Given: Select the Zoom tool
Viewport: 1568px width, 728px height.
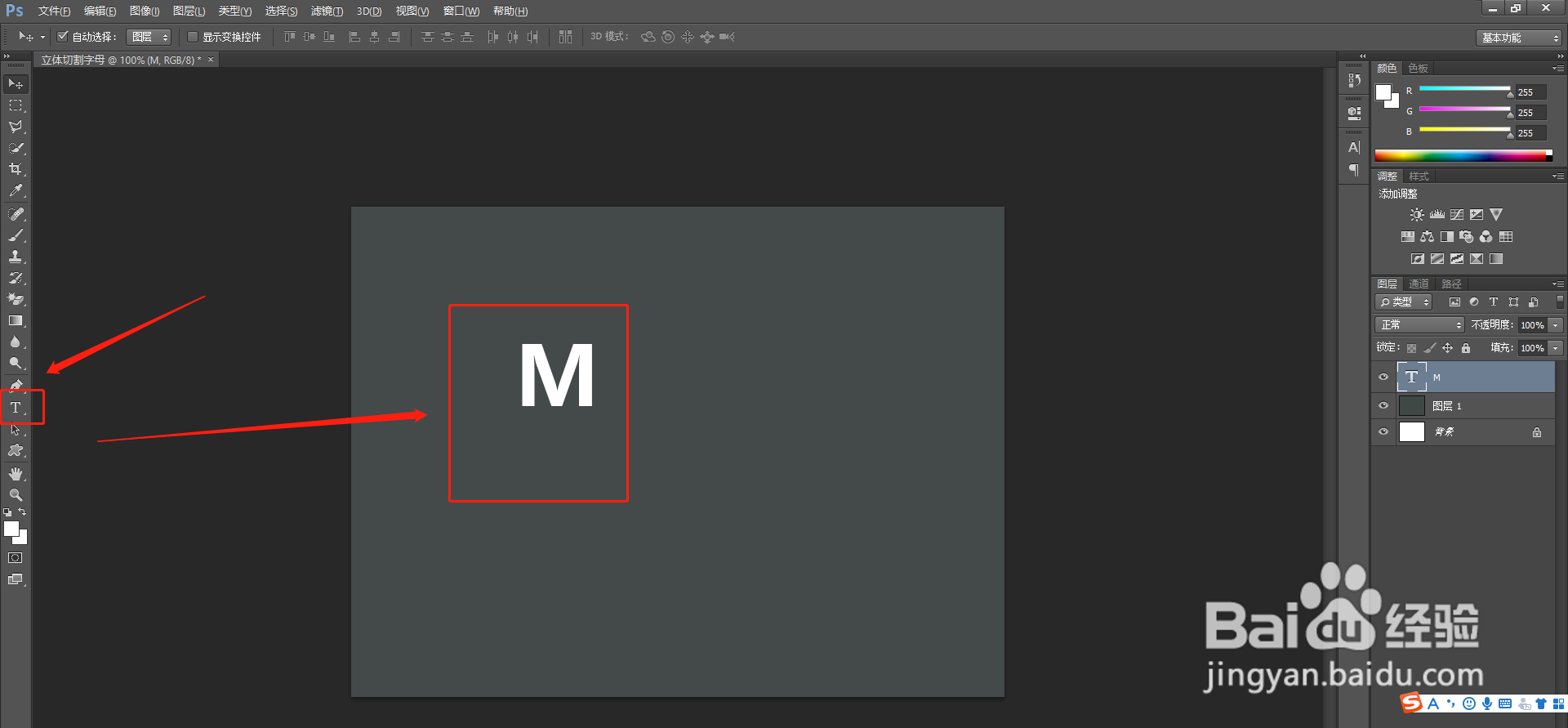Looking at the screenshot, I should click(x=16, y=495).
